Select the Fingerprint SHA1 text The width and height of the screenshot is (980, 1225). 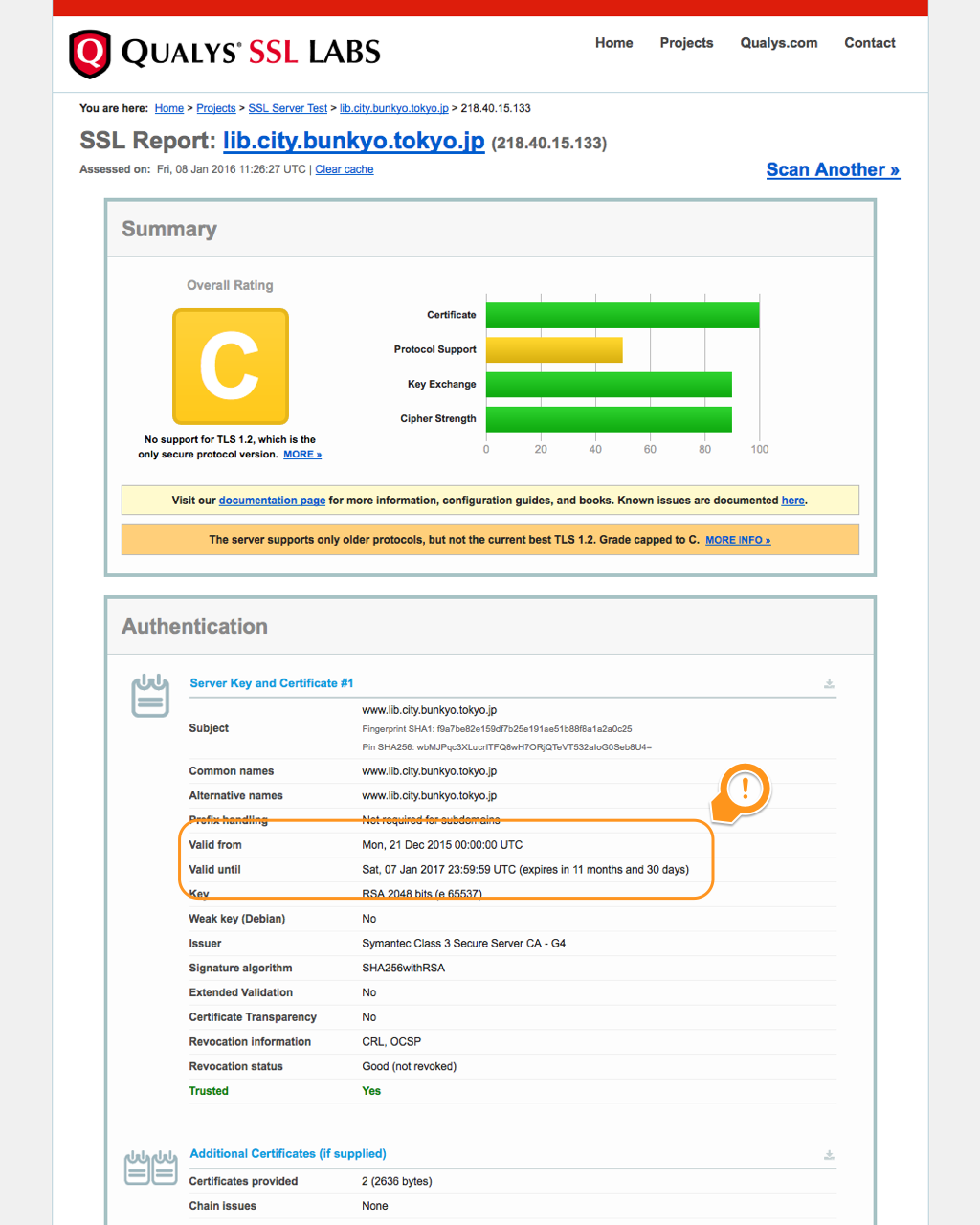coord(497,729)
